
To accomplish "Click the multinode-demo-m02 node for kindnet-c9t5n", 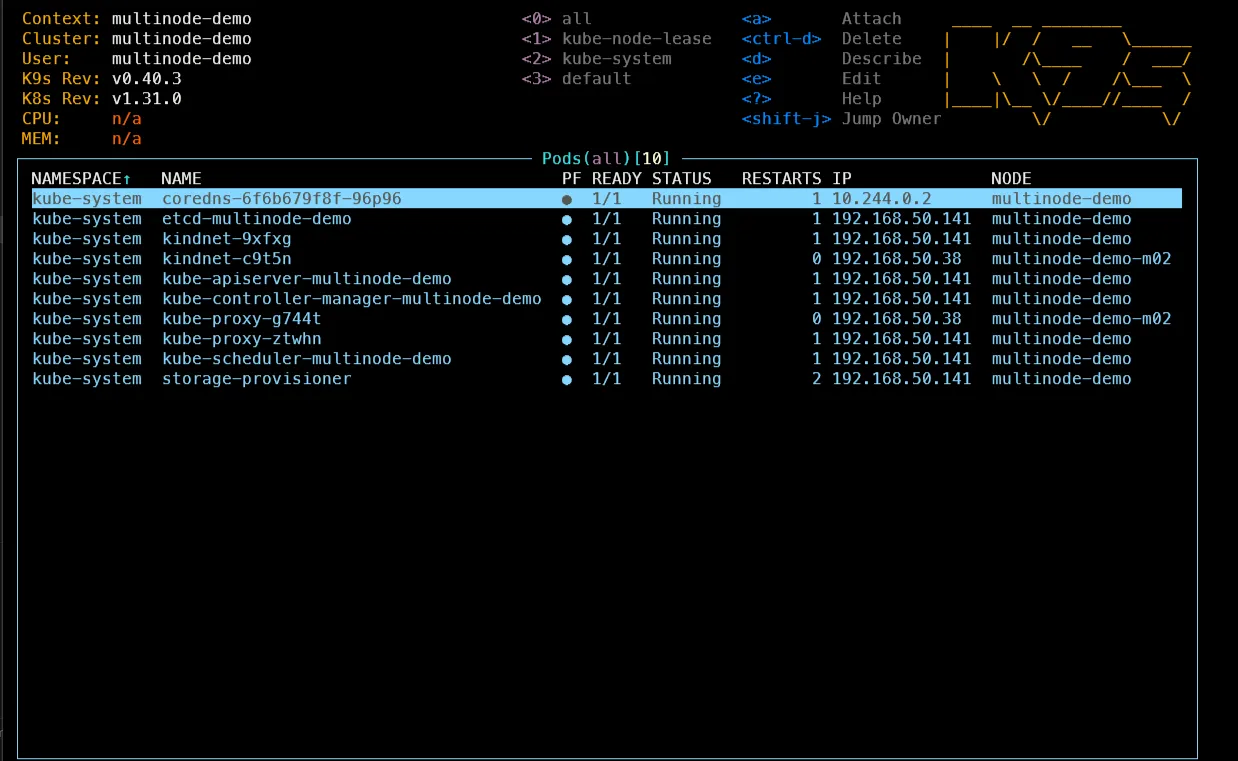I will tap(1080, 259).
